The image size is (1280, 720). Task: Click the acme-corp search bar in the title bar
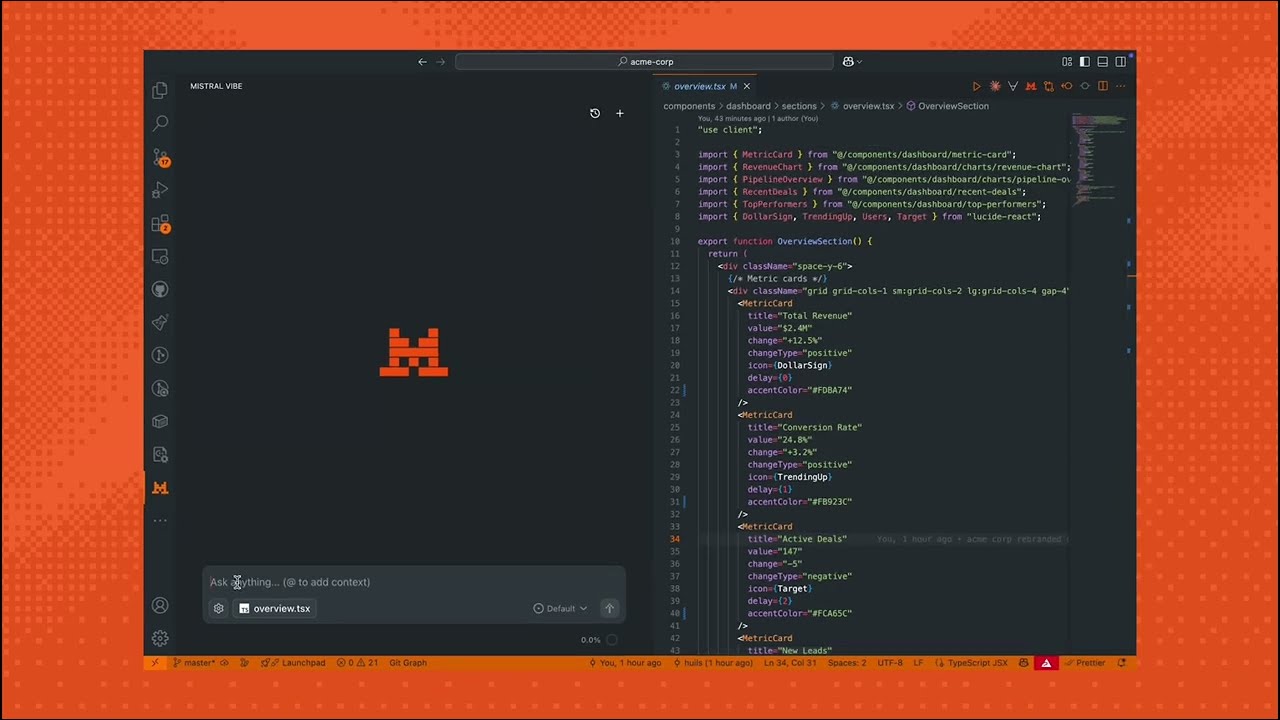tap(644, 61)
